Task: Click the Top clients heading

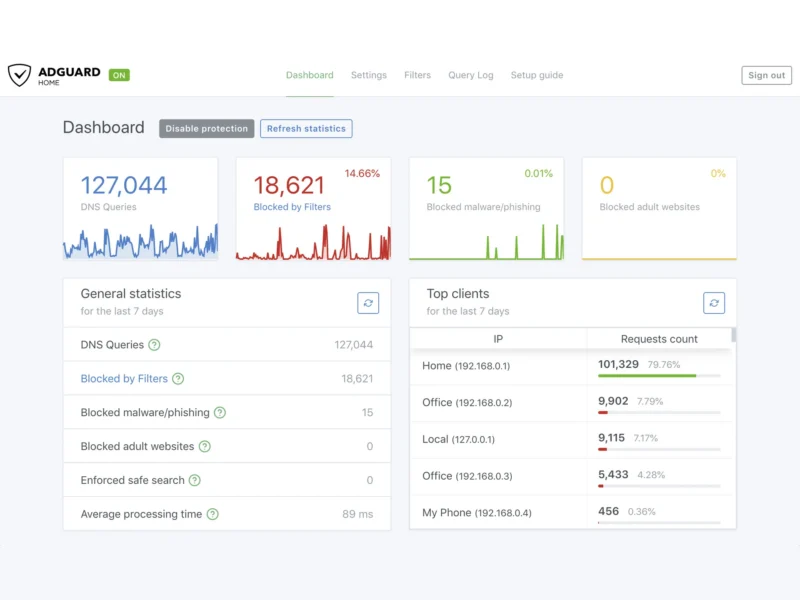Action: pos(458,293)
